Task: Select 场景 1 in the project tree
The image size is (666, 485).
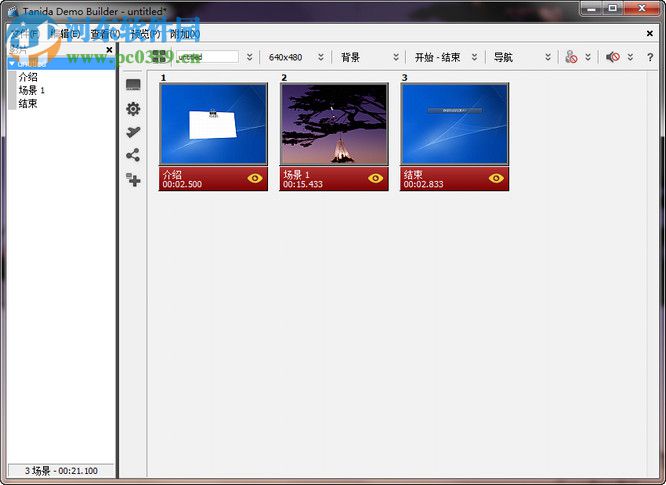Action: [x=31, y=90]
